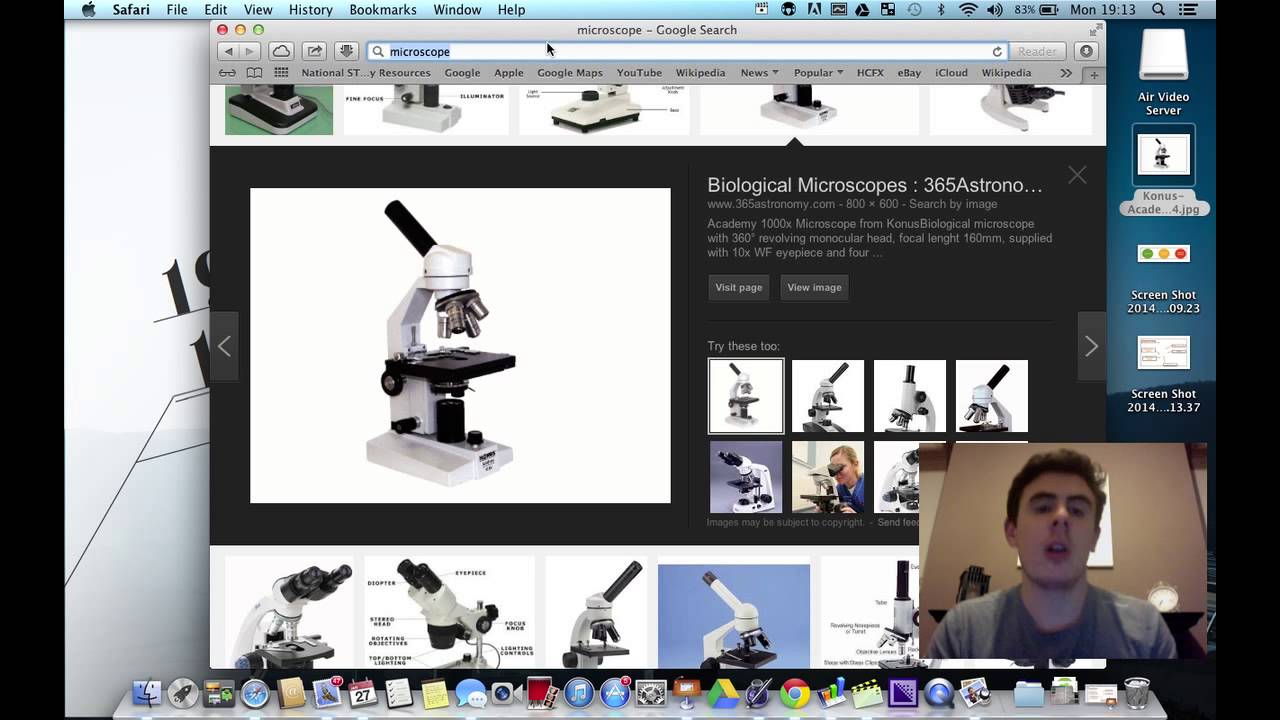This screenshot has width=1280, height=720.
Task: Go forward with Safari's forward arrow
Action: click(250, 51)
